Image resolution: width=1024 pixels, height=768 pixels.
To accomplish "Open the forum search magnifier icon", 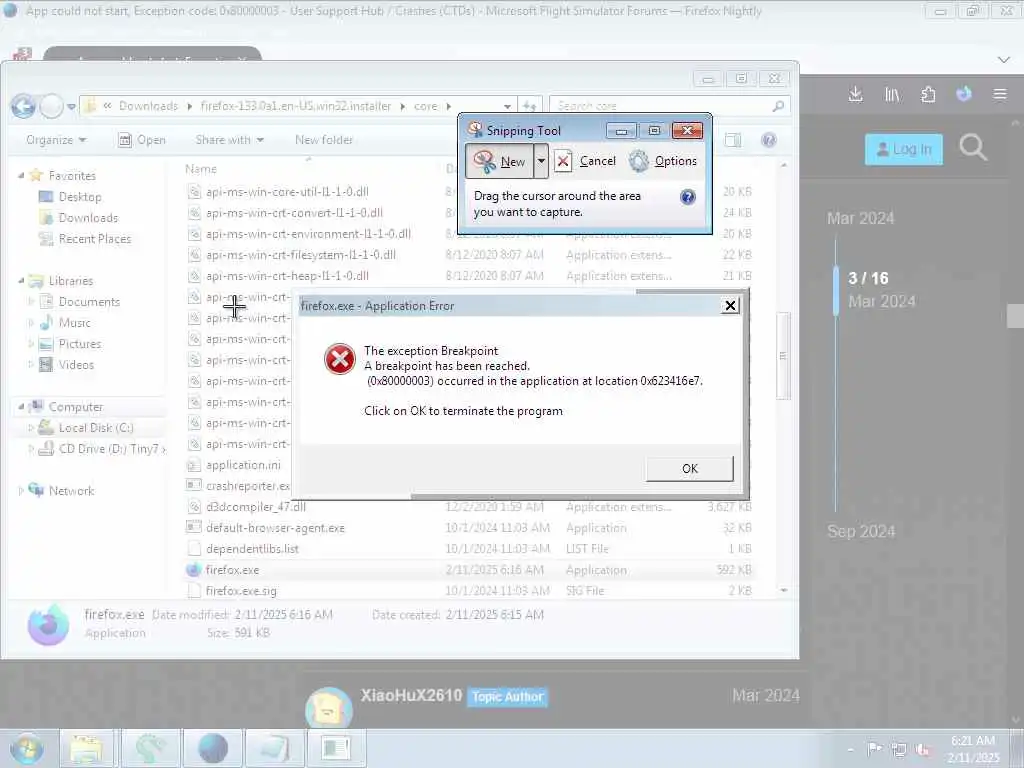I will click(x=972, y=148).
